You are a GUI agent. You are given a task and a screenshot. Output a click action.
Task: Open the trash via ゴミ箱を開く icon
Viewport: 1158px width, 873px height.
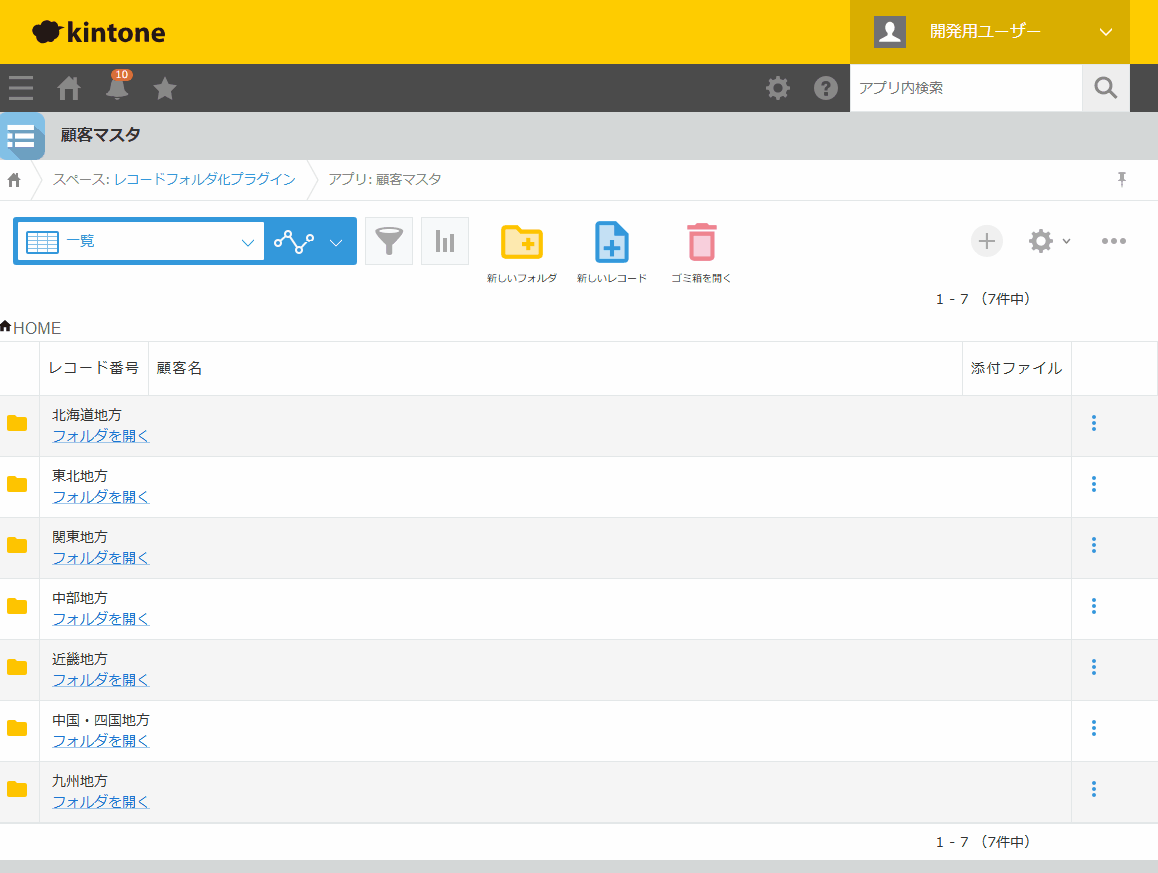[700, 241]
